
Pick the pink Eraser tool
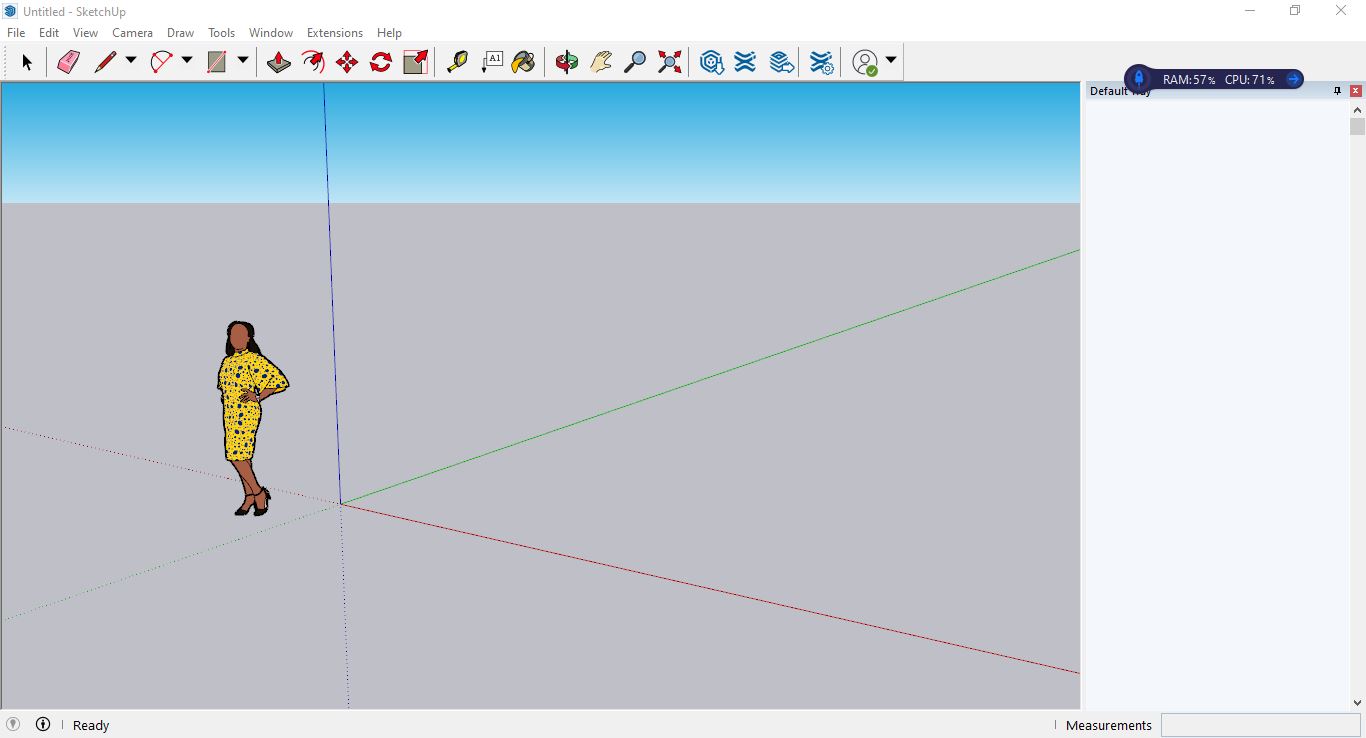coord(68,62)
